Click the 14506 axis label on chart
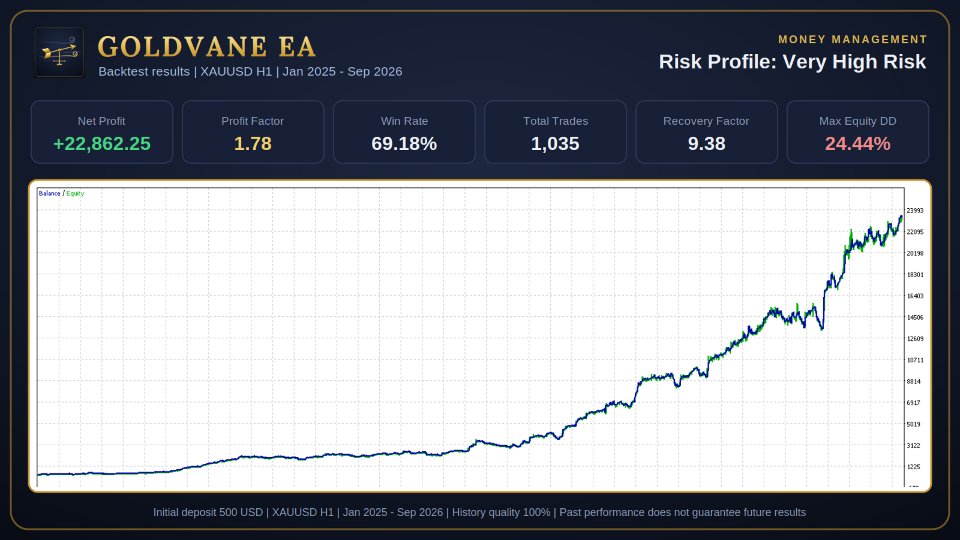This screenshot has height=540, width=960. (915, 318)
